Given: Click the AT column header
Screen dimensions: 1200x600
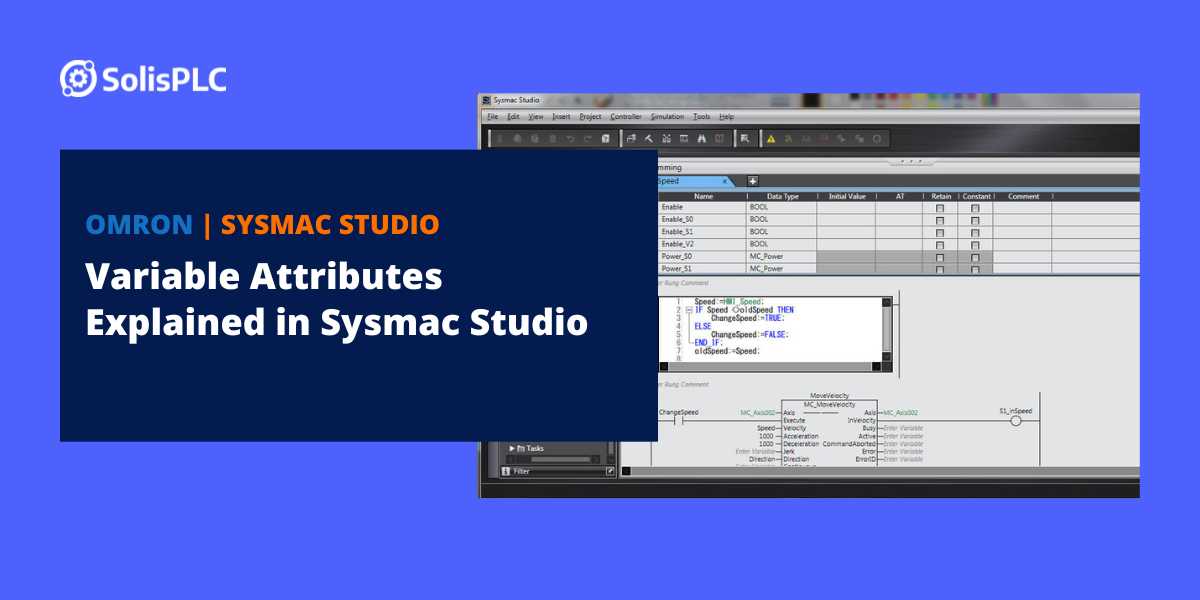Looking at the screenshot, I should pos(898,196).
